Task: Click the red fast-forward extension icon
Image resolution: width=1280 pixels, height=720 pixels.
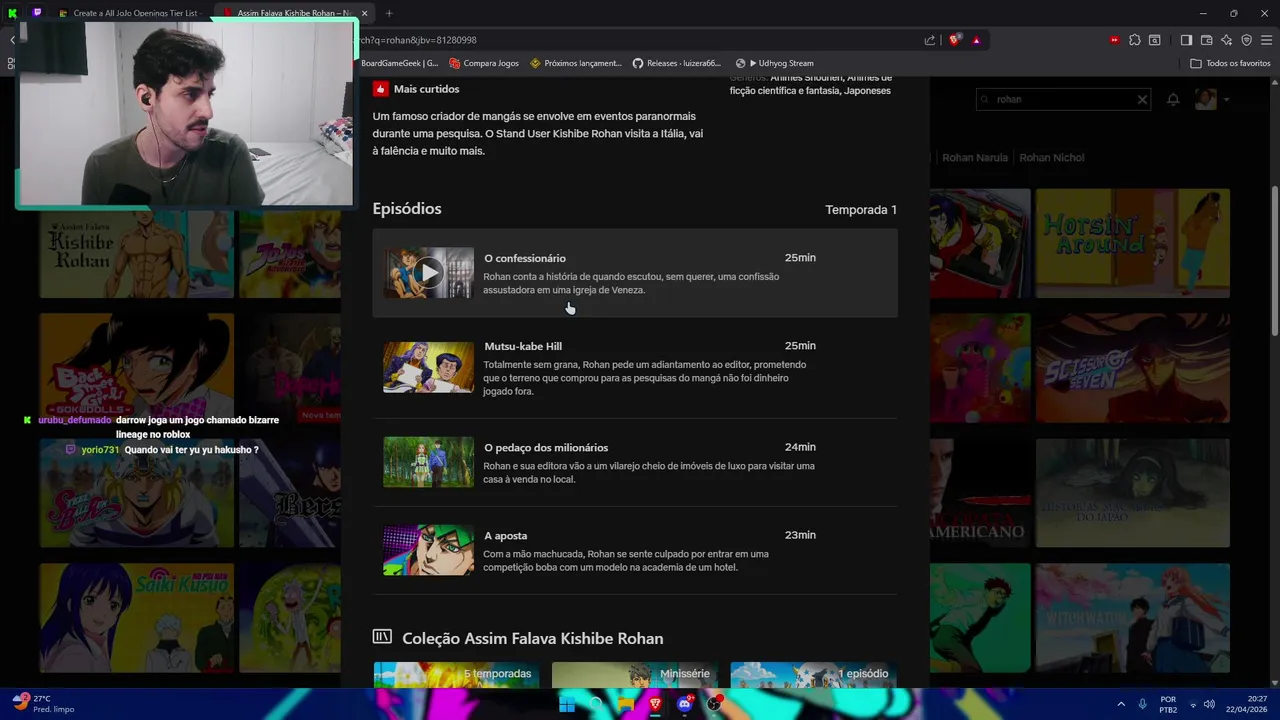Action: pyautogui.click(x=1114, y=40)
